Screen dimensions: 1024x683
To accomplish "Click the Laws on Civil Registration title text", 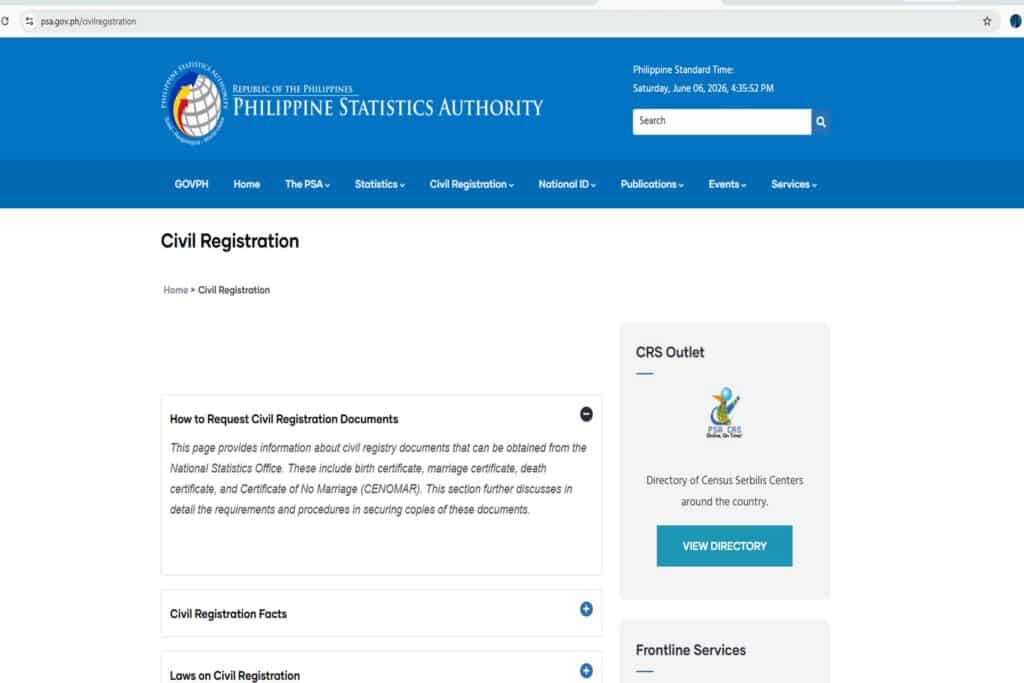I will [234, 675].
